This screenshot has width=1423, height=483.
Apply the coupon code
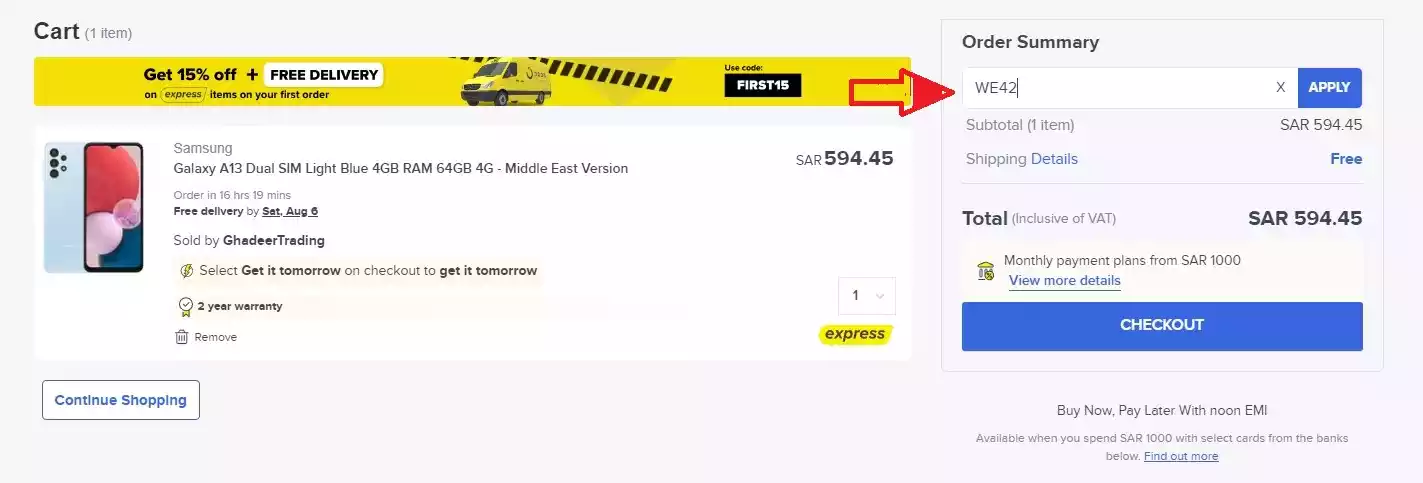click(x=1329, y=88)
